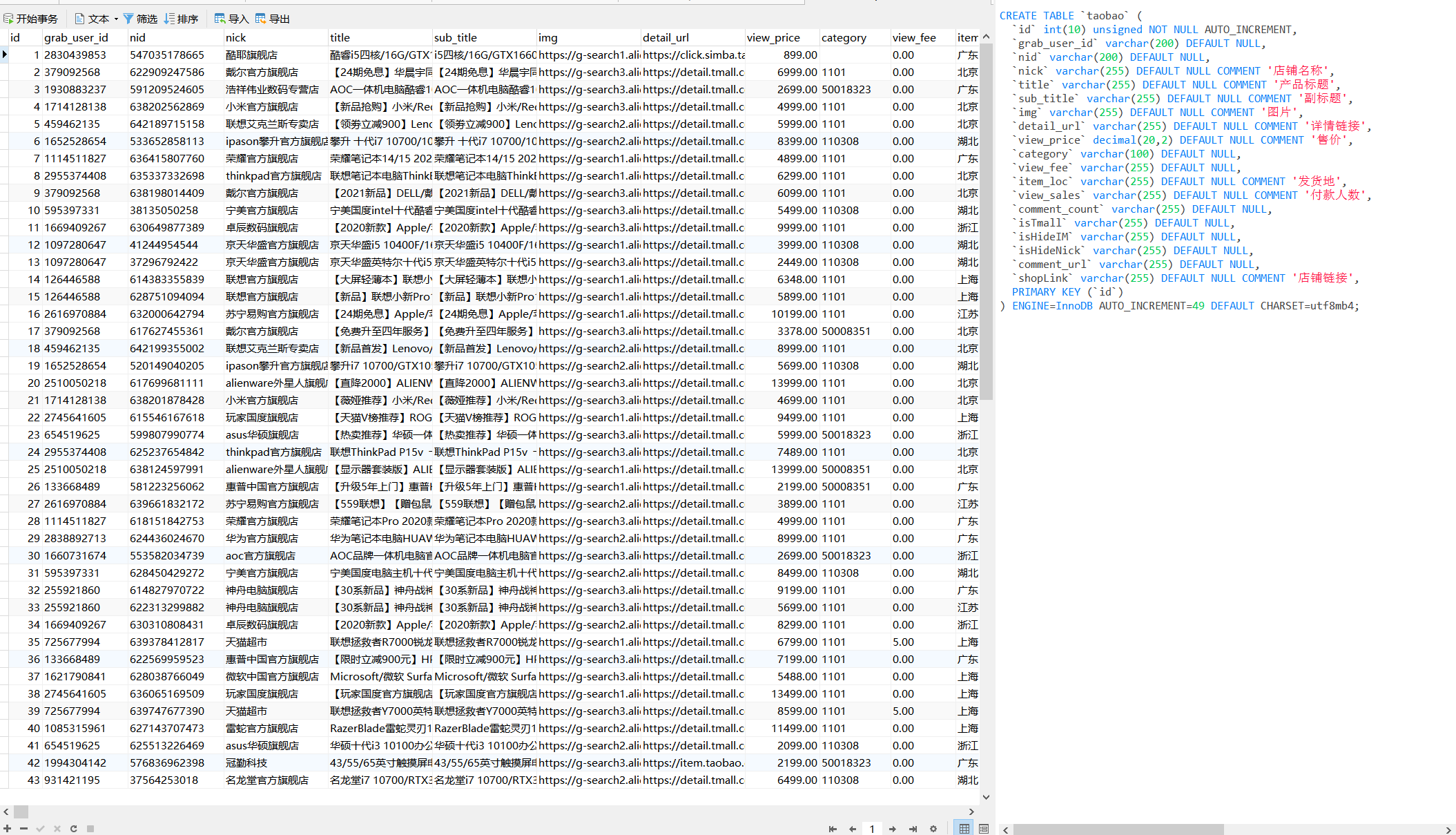Select view_price cell 899.00
The image size is (1456, 835).
pos(783,55)
